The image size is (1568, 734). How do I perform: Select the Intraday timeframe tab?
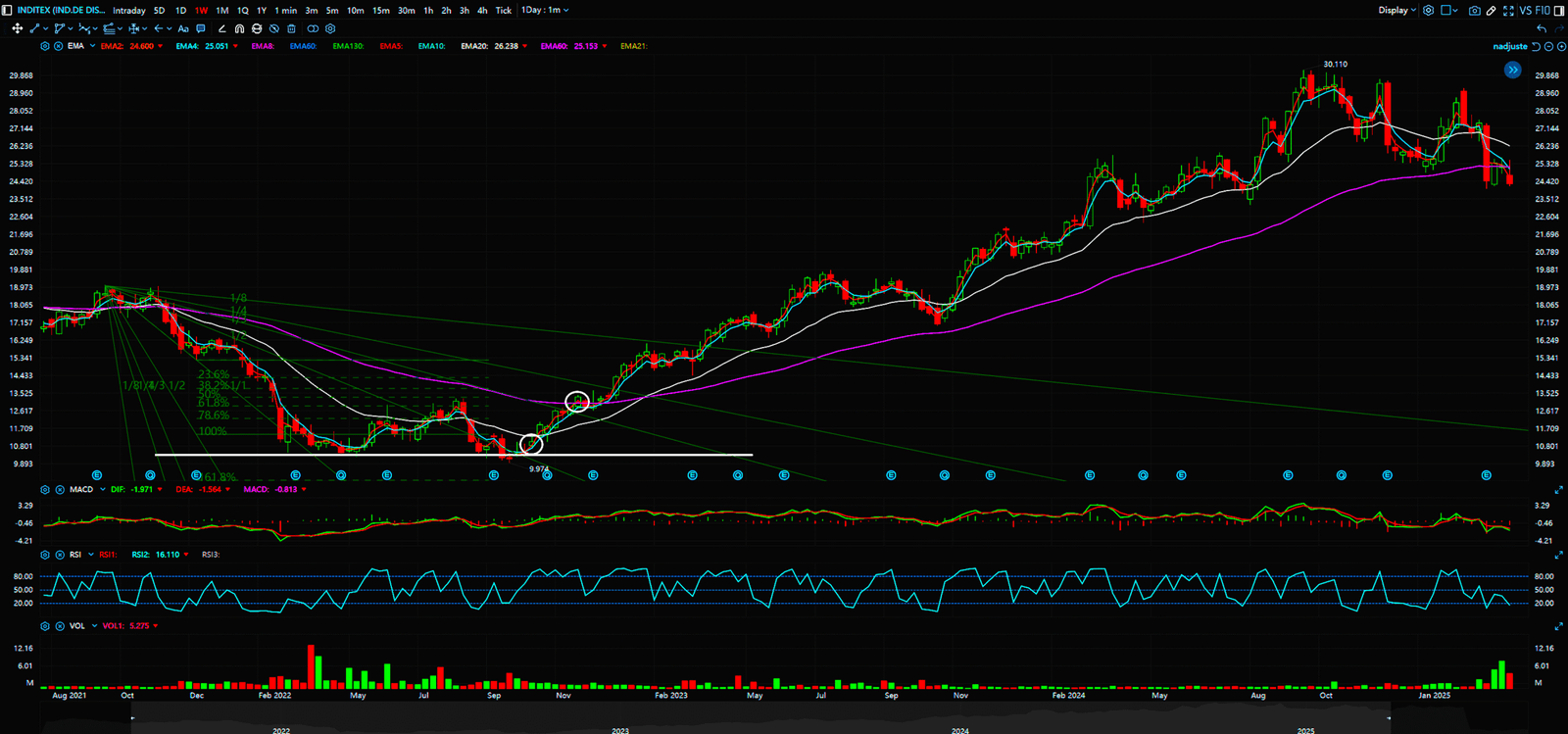[128, 11]
